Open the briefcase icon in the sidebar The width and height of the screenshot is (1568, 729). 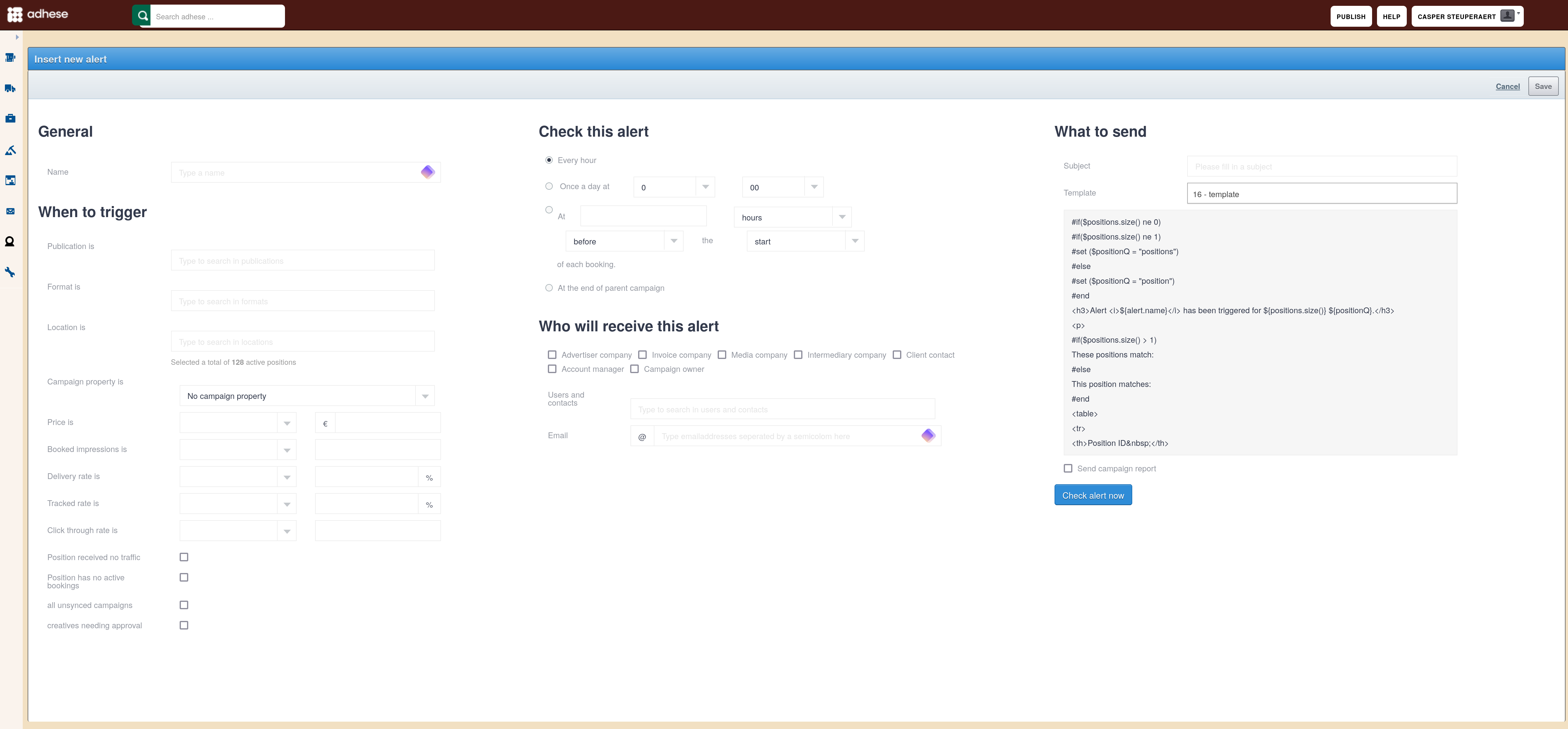click(10, 119)
